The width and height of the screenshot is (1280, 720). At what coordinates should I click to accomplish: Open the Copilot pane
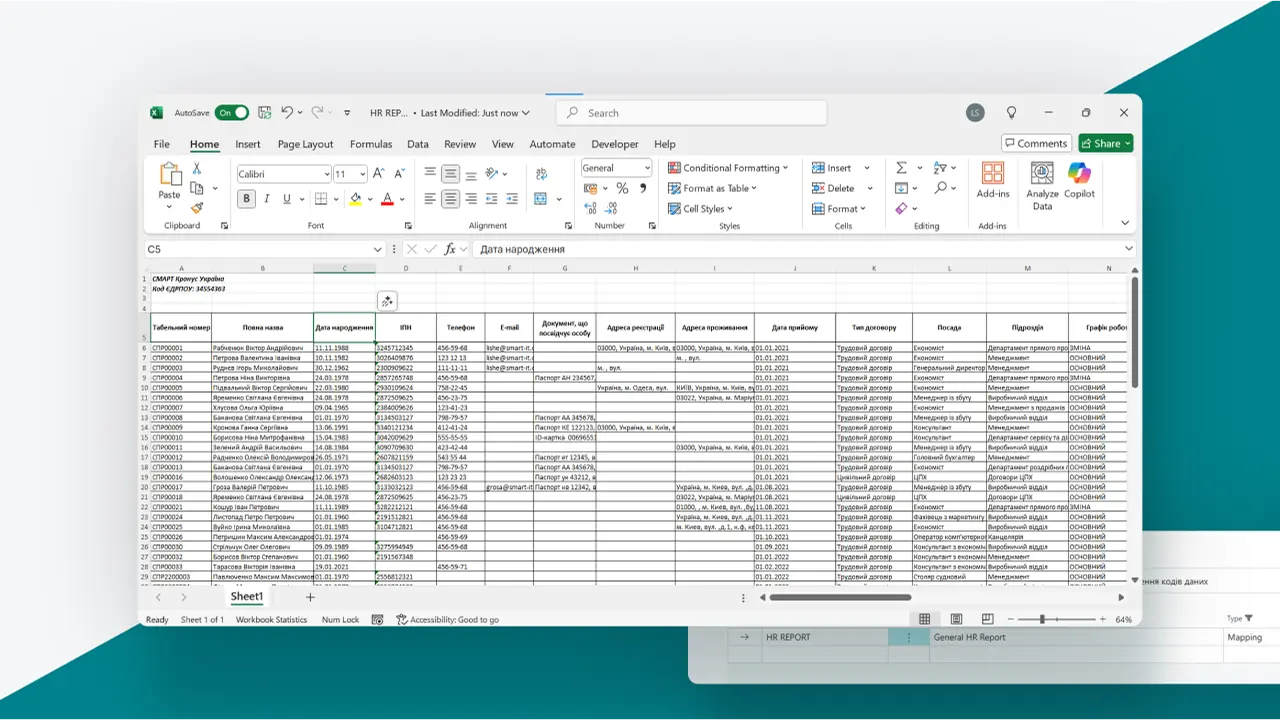pyautogui.click(x=1079, y=185)
